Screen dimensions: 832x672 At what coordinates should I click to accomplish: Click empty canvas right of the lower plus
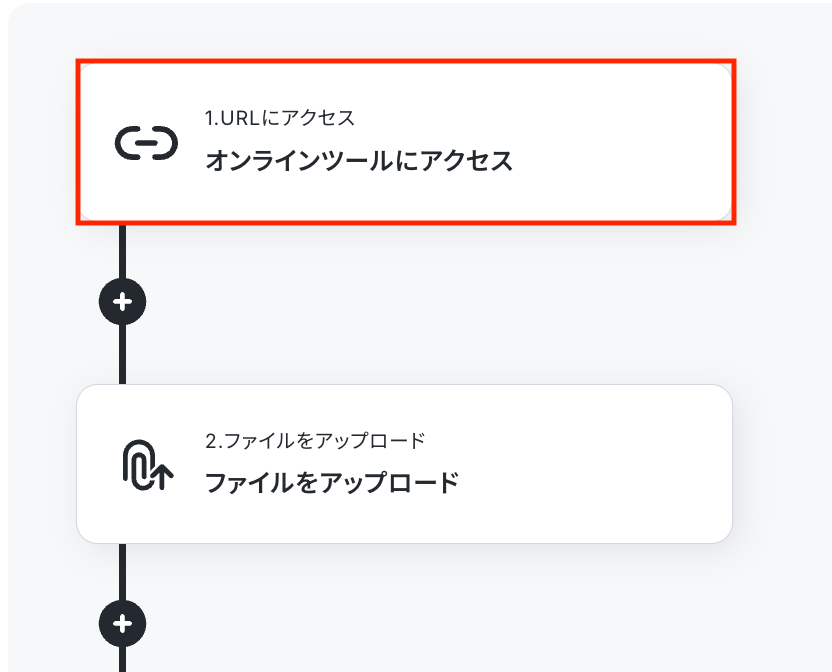click(424, 624)
